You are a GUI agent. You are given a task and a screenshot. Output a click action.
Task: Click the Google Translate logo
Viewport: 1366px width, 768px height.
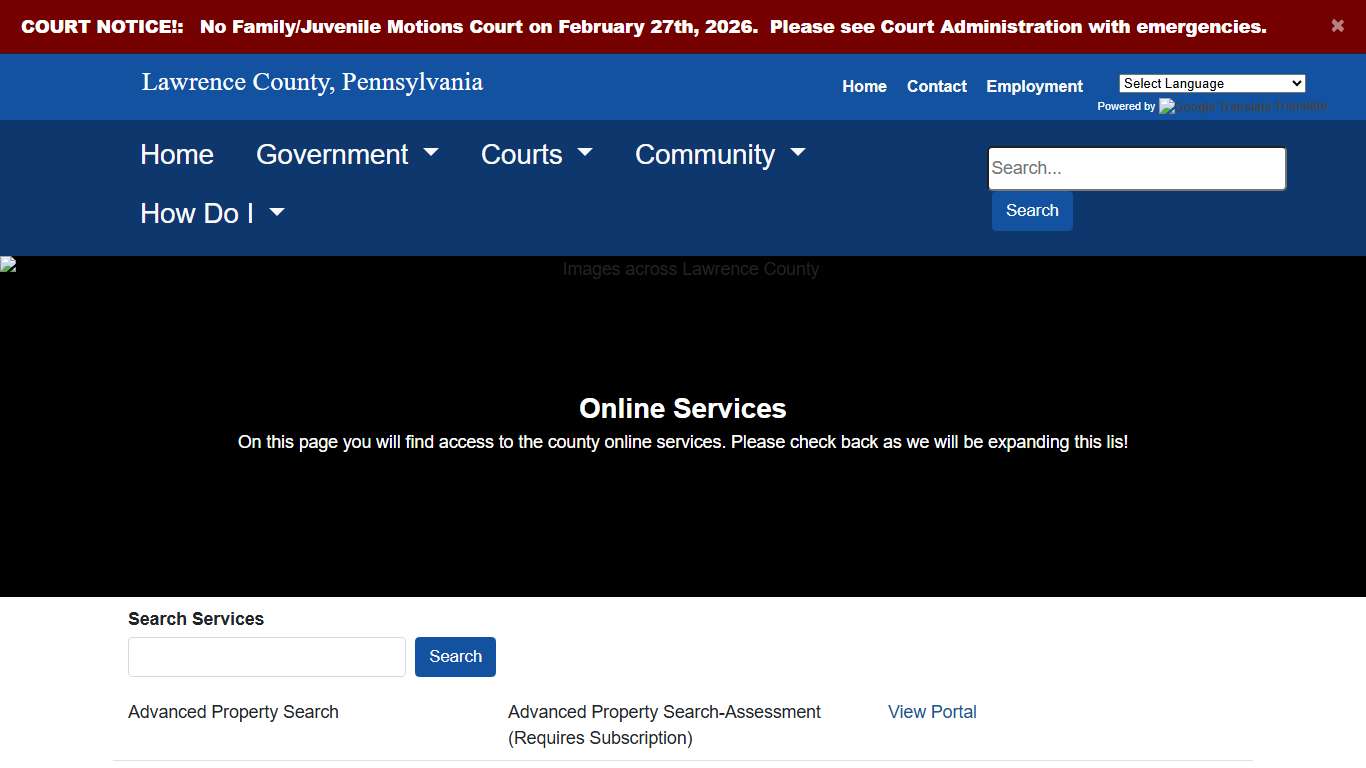(1243, 106)
